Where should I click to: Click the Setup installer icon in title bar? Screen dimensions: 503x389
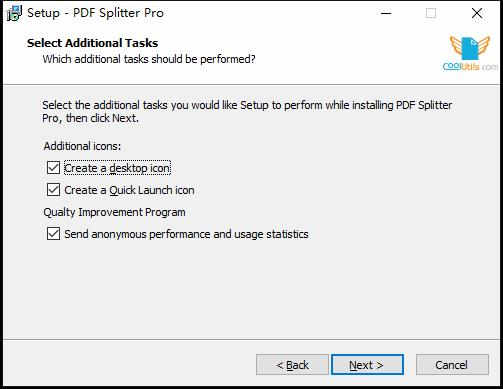pyautogui.click(x=14, y=13)
